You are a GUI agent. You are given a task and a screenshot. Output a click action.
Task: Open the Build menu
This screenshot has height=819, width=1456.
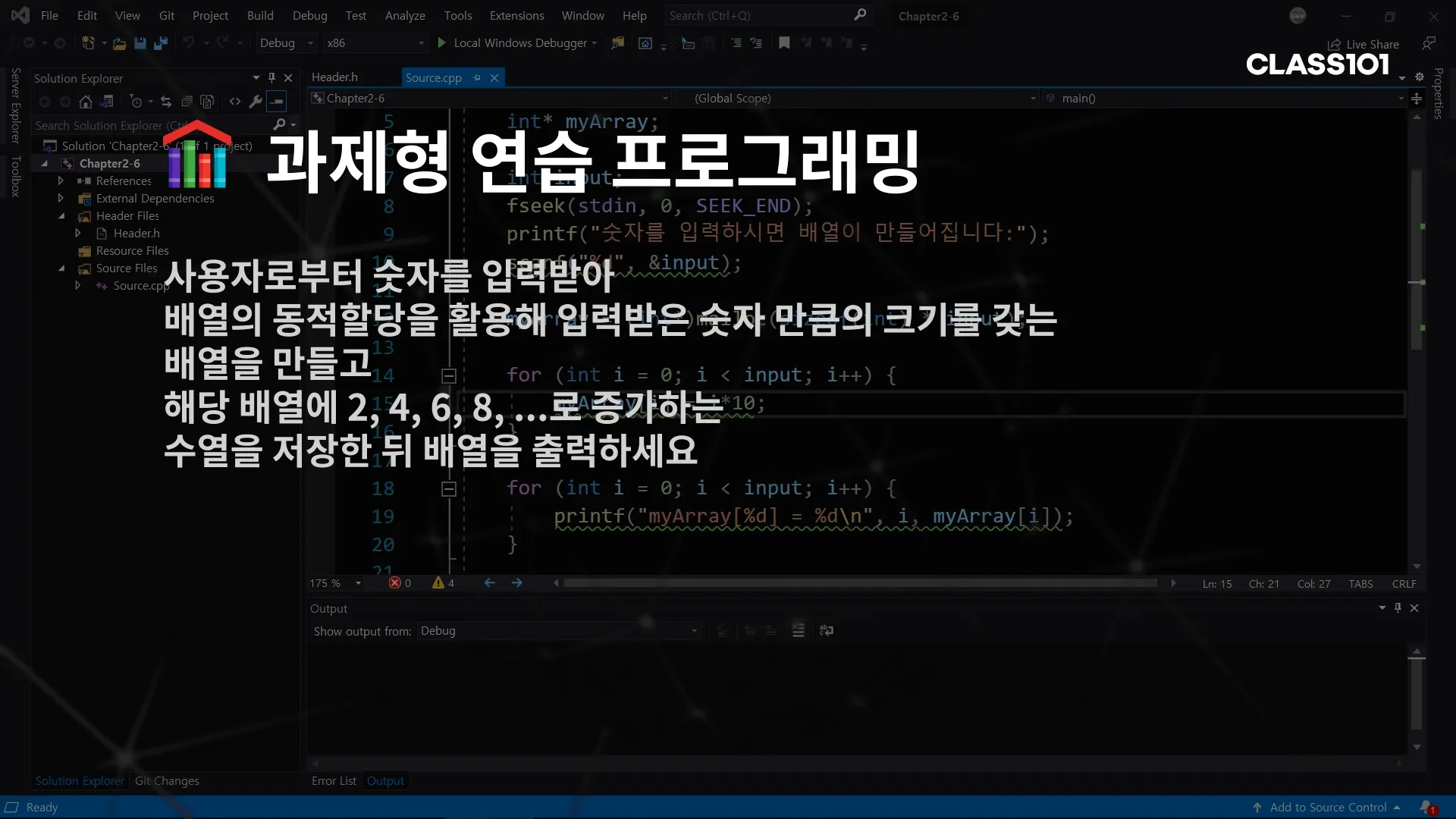[260, 16]
